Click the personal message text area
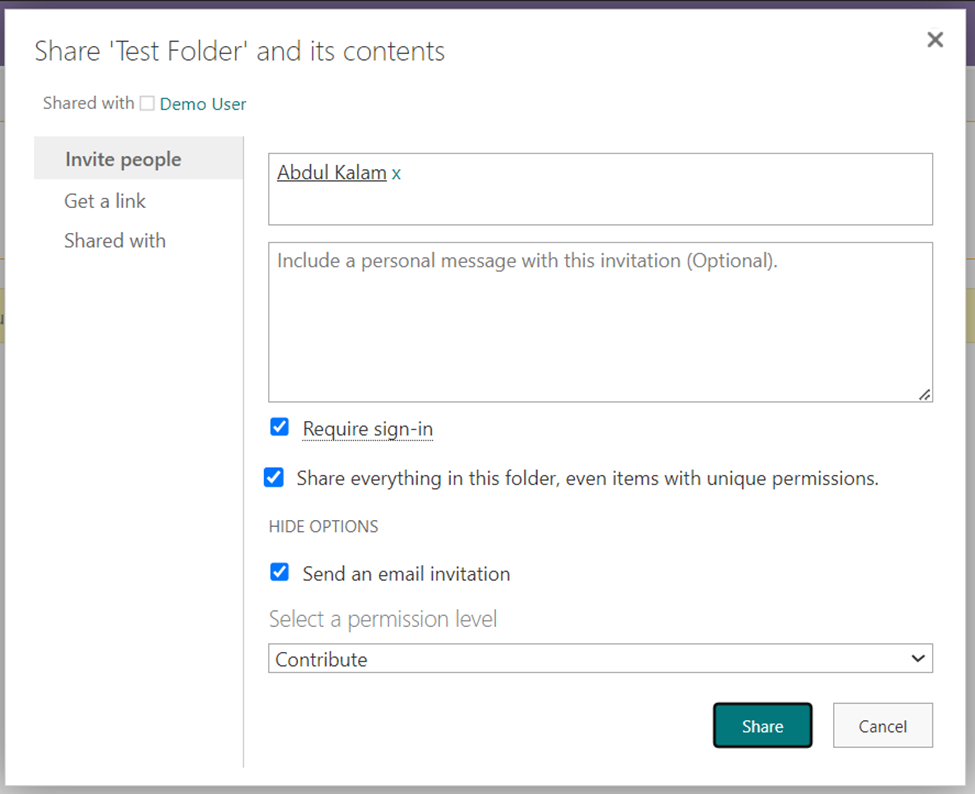975x794 pixels. coord(600,322)
